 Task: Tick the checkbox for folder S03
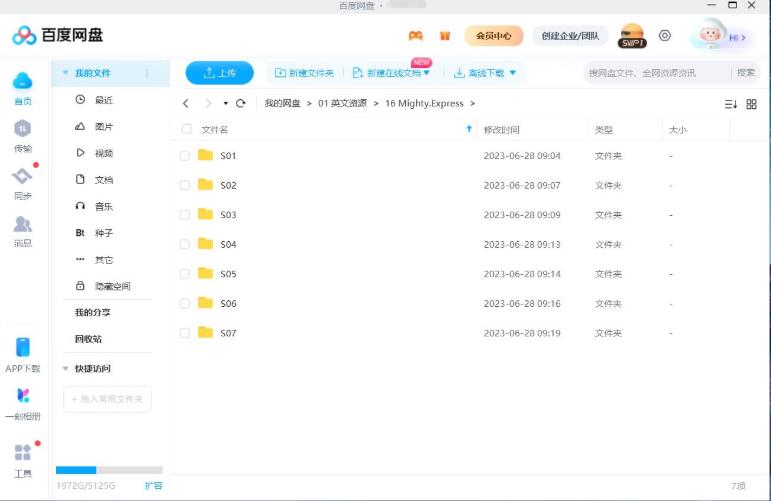point(184,215)
